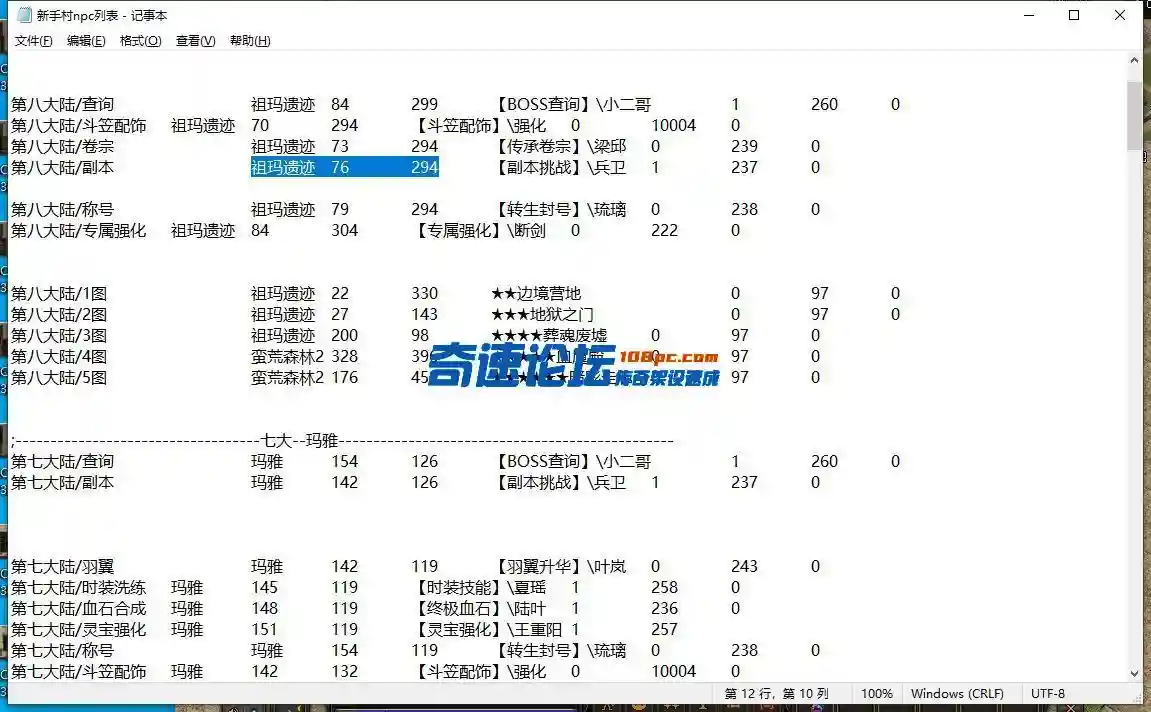Click the scrollbar up arrow
This screenshot has height=712, width=1151.
pyautogui.click(x=1134, y=61)
